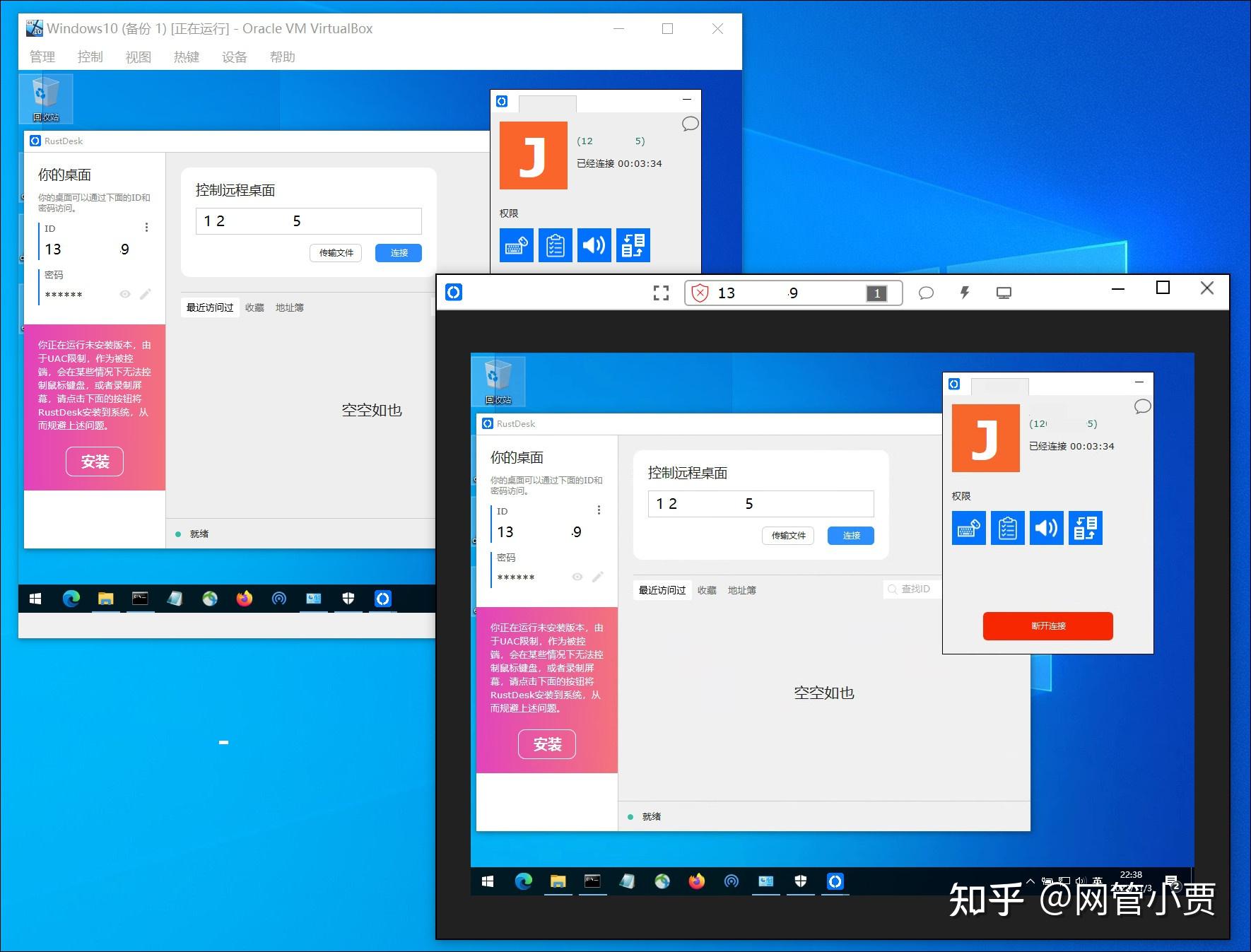Enter fullscreen mode in the remote session toolbar

point(661,293)
